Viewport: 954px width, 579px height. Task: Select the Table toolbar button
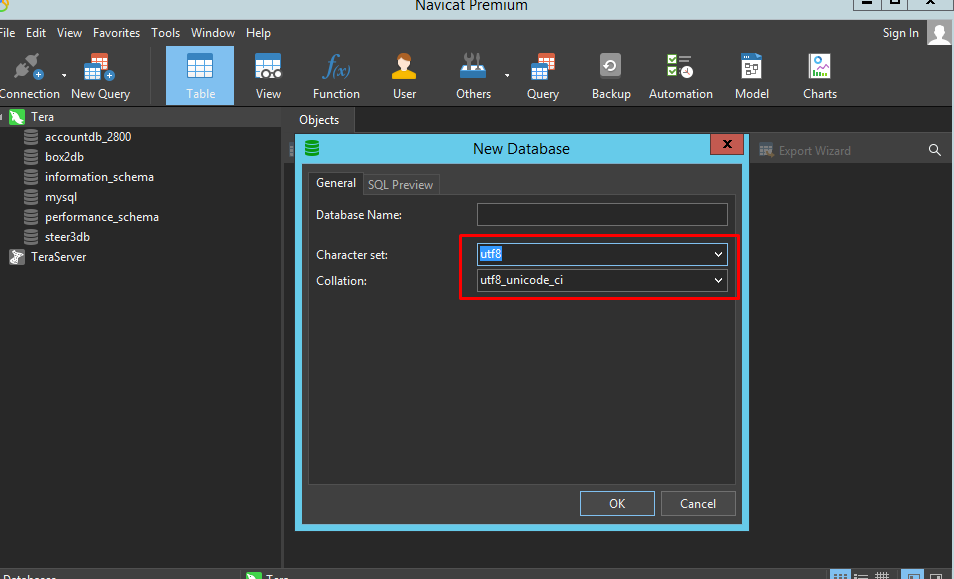coord(200,75)
